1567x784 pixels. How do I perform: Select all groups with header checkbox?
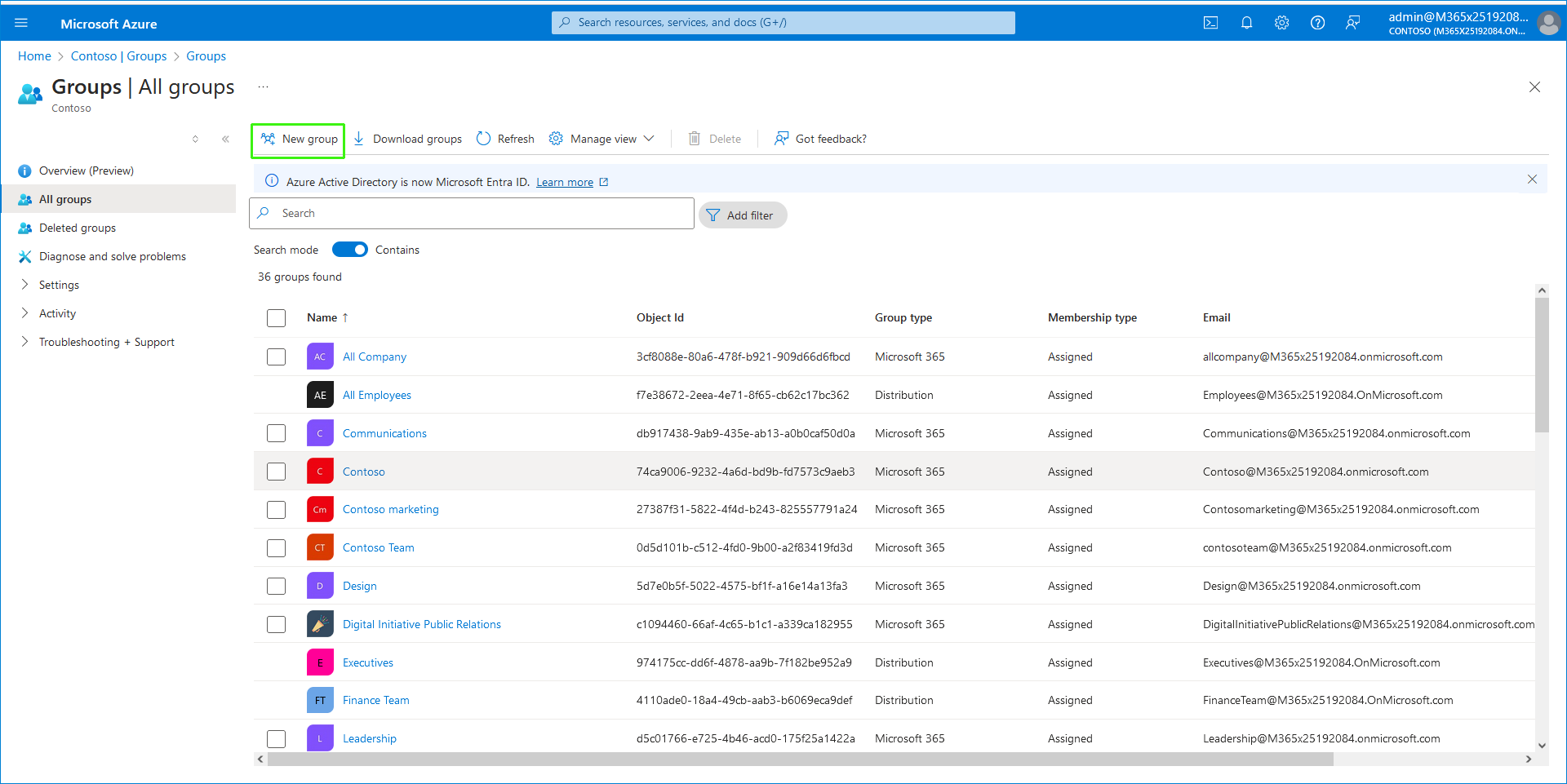[x=276, y=318]
